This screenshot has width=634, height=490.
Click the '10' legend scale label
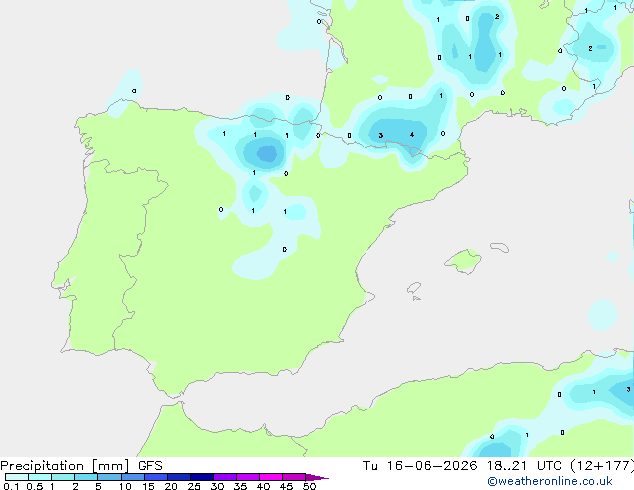click(x=125, y=486)
